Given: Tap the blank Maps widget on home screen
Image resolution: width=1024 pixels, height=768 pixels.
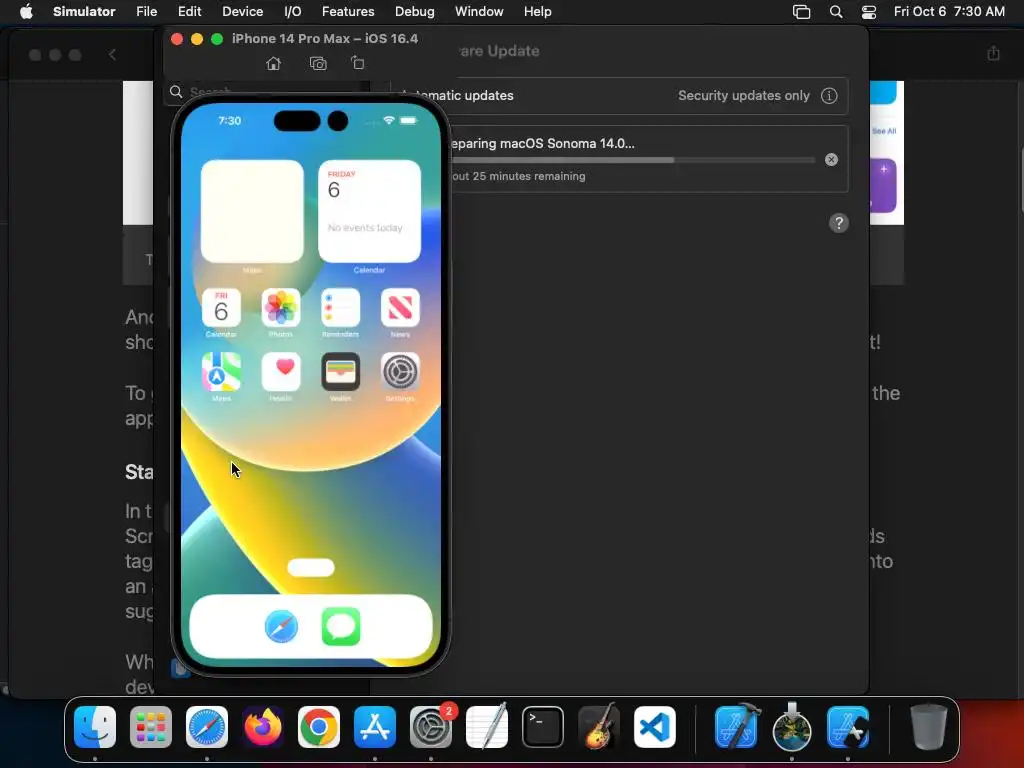Looking at the screenshot, I should (252, 212).
